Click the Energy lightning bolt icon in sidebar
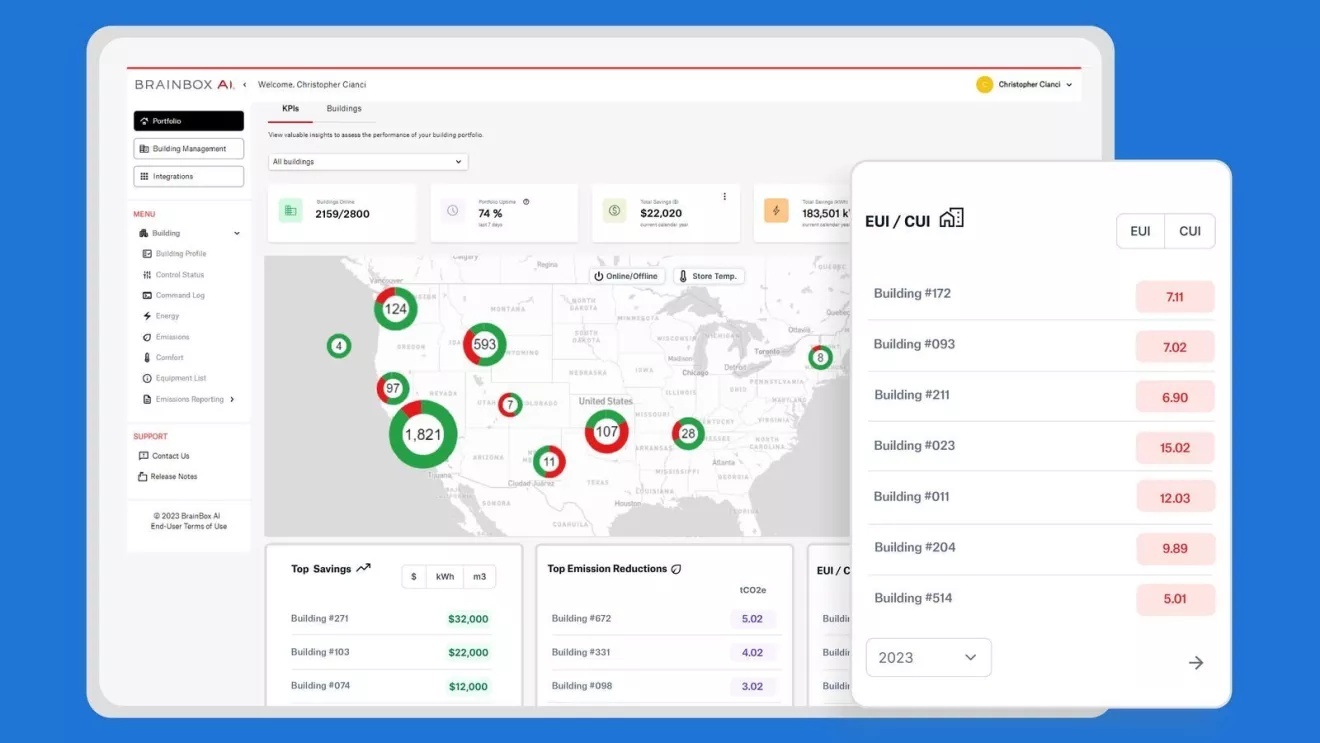This screenshot has width=1320, height=743. tap(147, 316)
